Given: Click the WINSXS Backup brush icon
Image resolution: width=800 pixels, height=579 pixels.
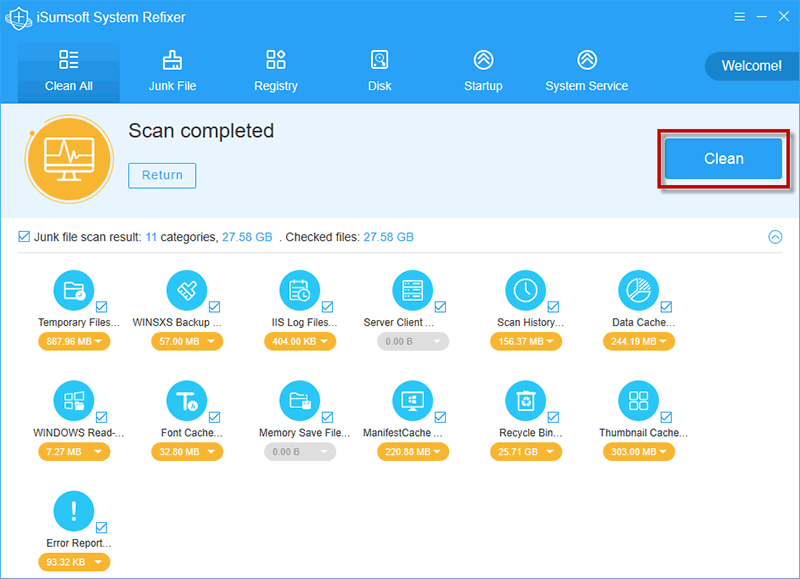Looking at the screenshot, I should (x=187, y=290).
